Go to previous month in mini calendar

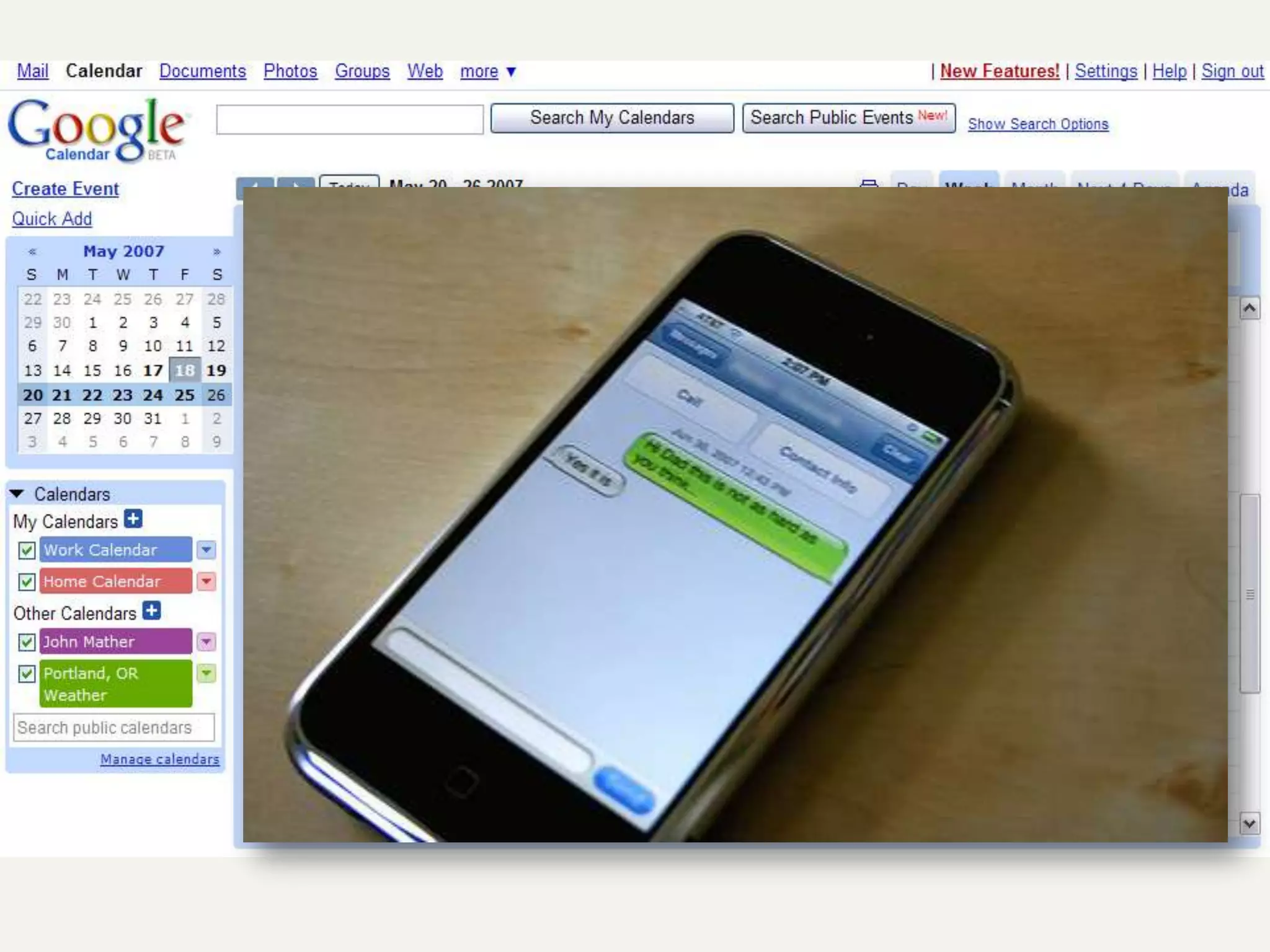pyautogui.click(x=32, y=252)
